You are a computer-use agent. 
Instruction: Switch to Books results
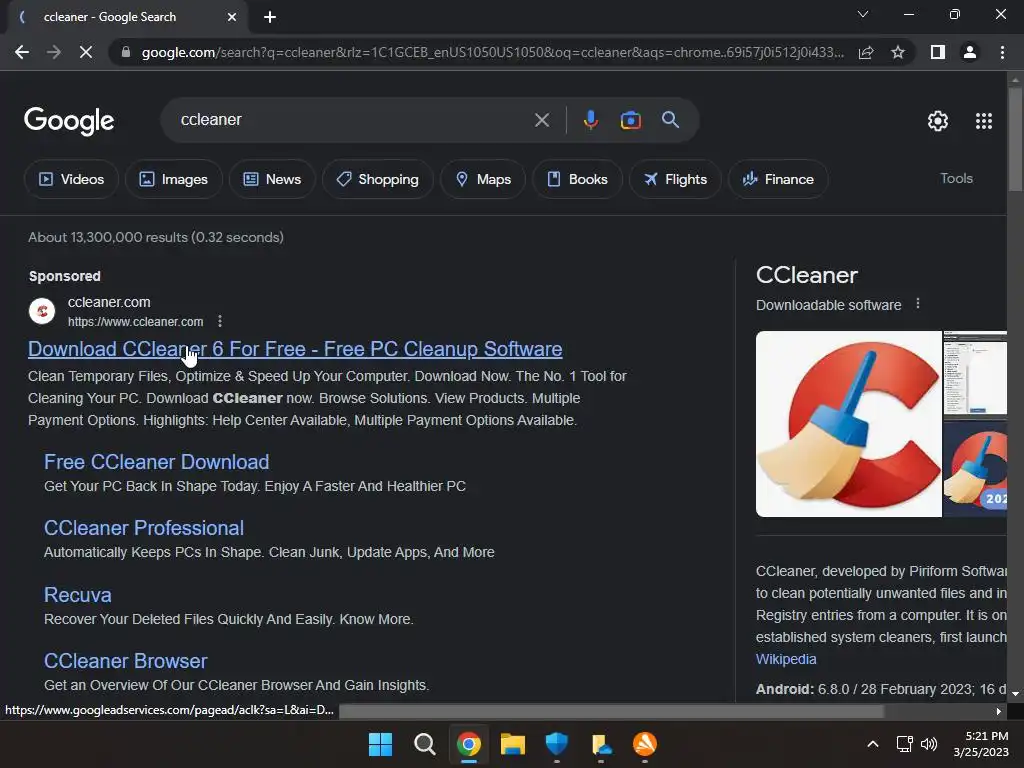pos(577,179)
